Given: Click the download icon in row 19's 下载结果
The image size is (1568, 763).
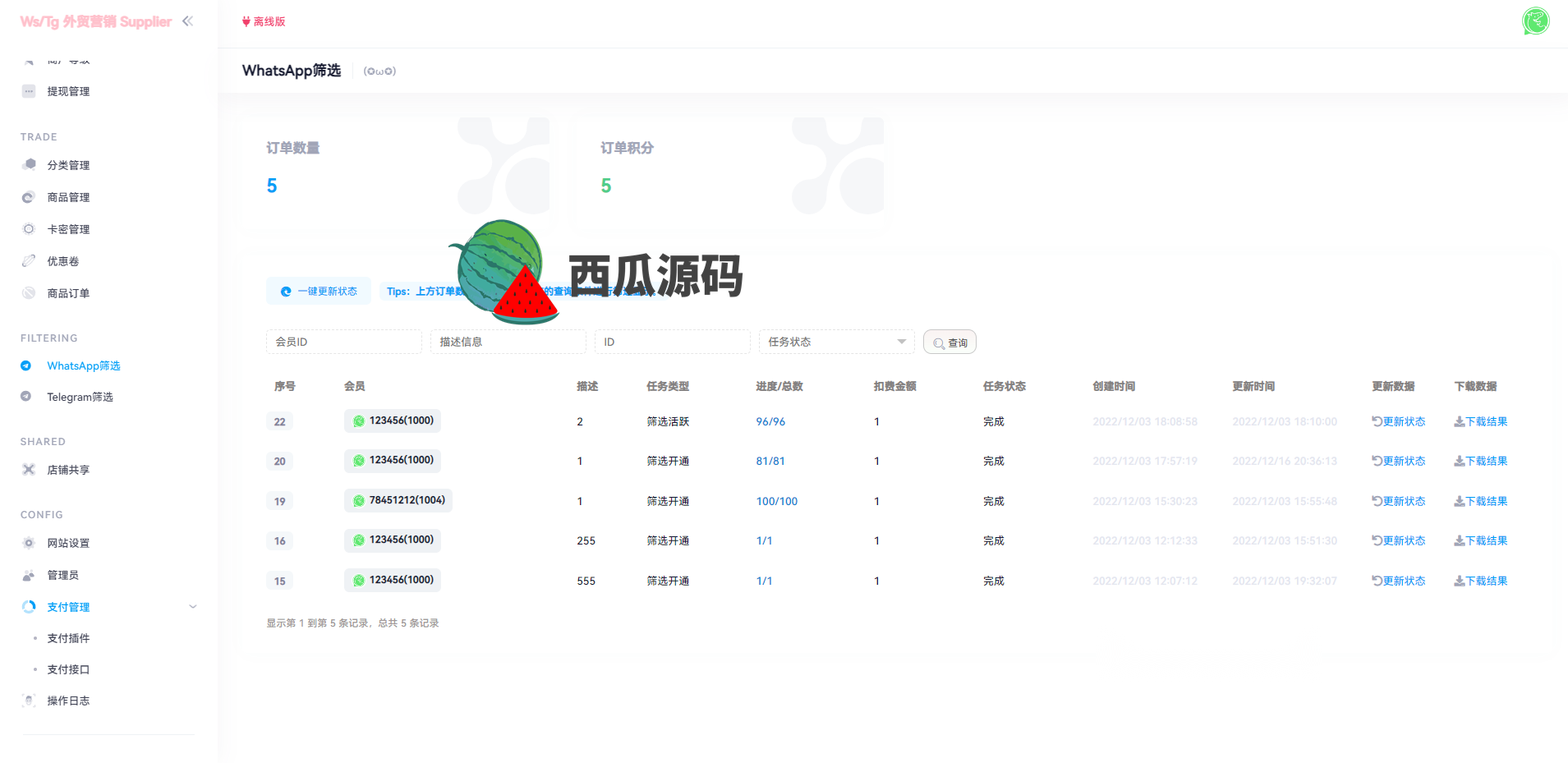Looking at the screenshot, I should pos(1460,501).
